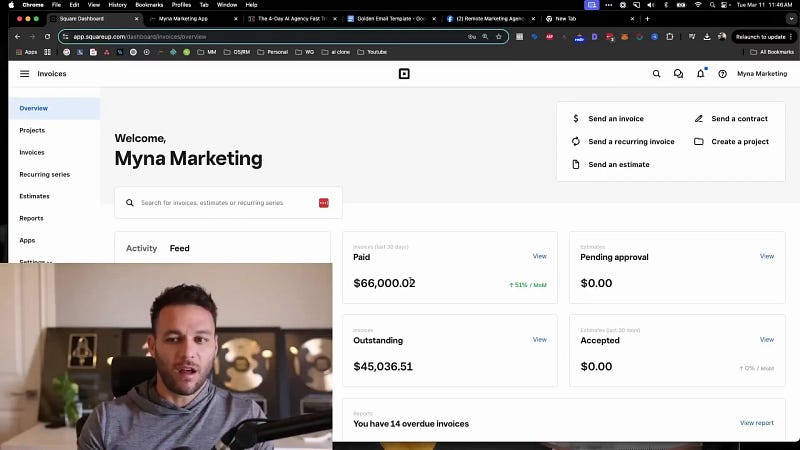
Task: Click the $45,036.51 outstanding amount
Action: pos(383,366)
